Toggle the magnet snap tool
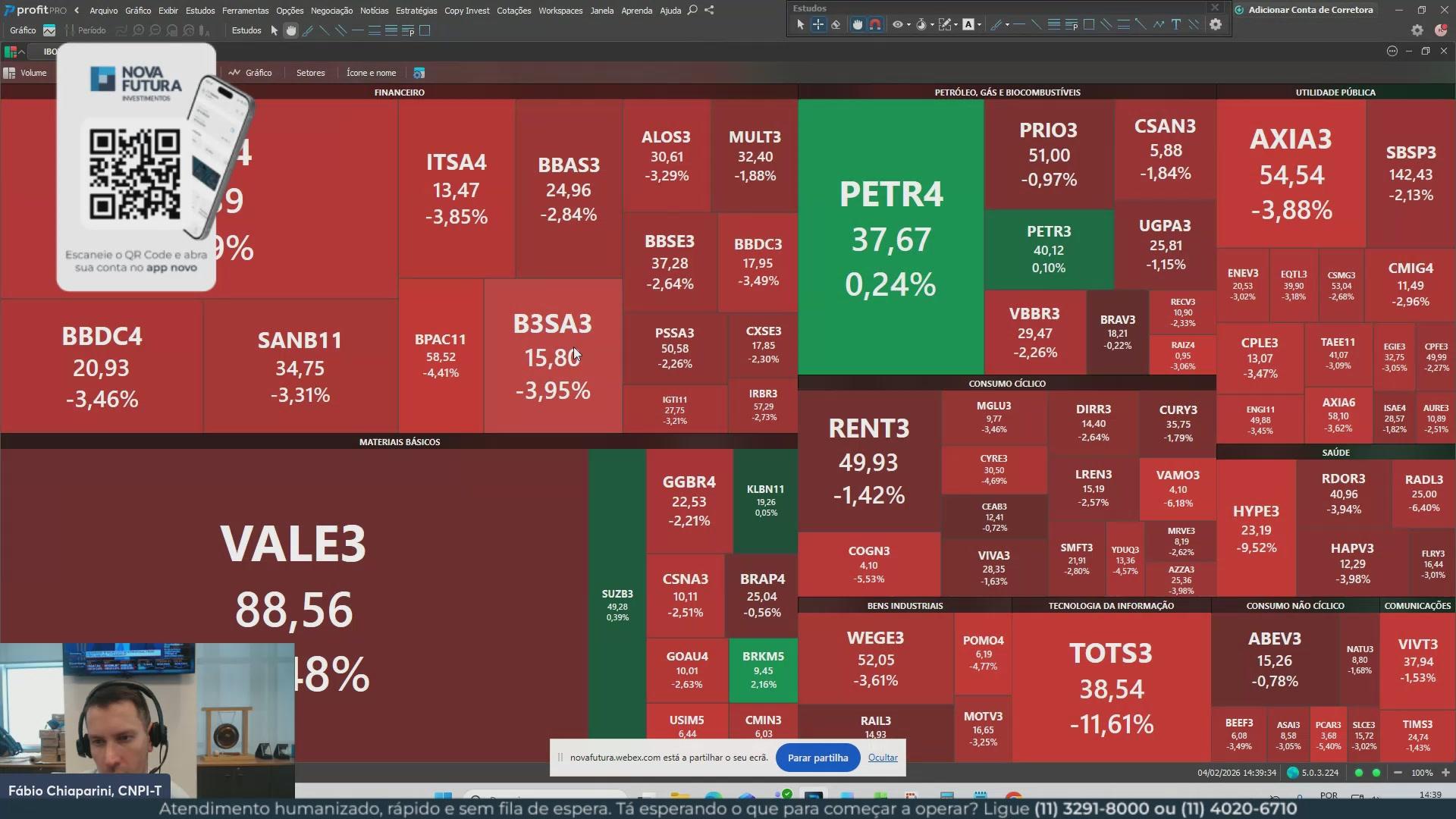The width and height of the screenshot is (1456, 819). point(875,24)
